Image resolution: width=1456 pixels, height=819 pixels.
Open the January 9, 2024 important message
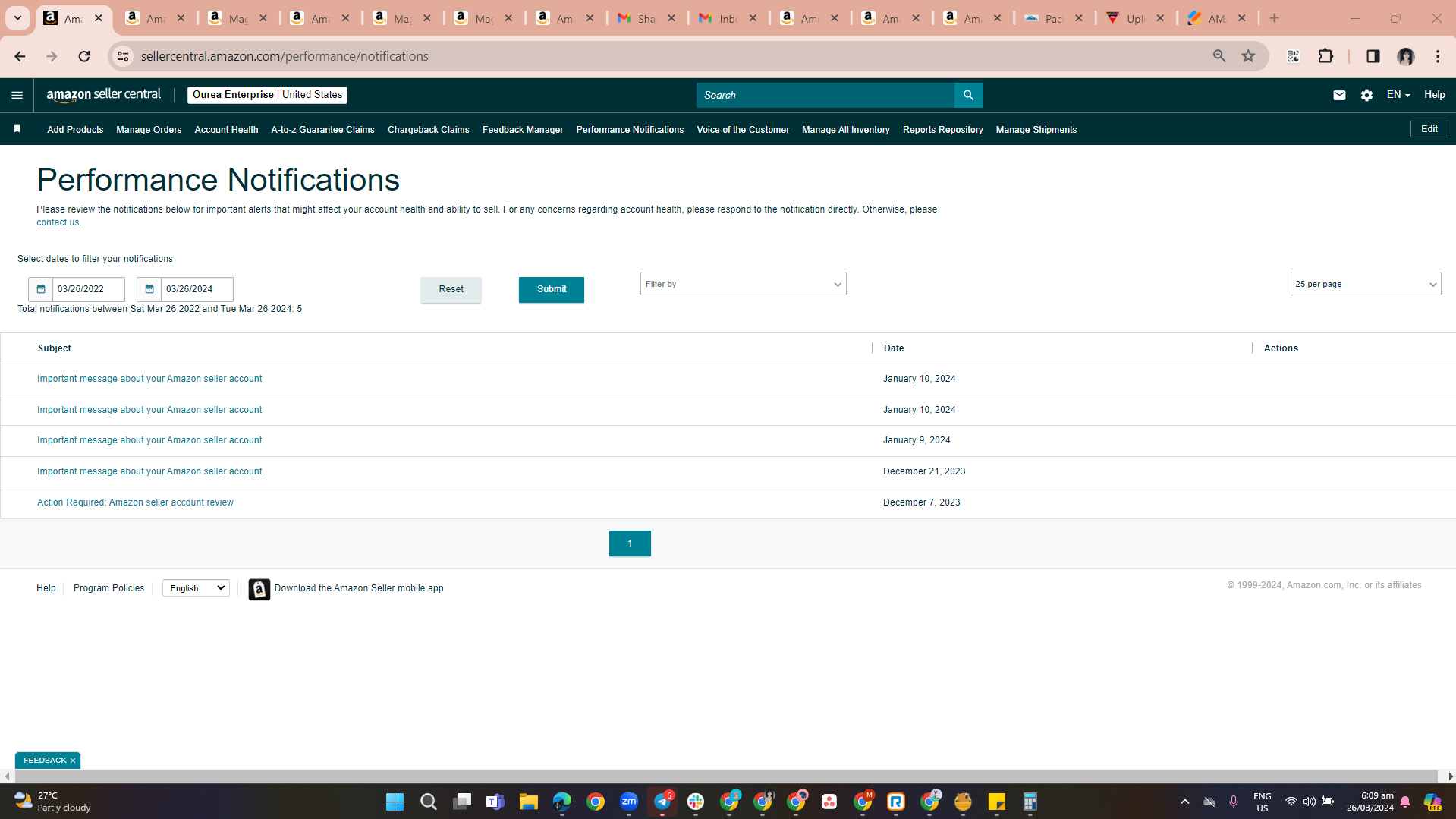pyautogui.click(x=149, y=440)
